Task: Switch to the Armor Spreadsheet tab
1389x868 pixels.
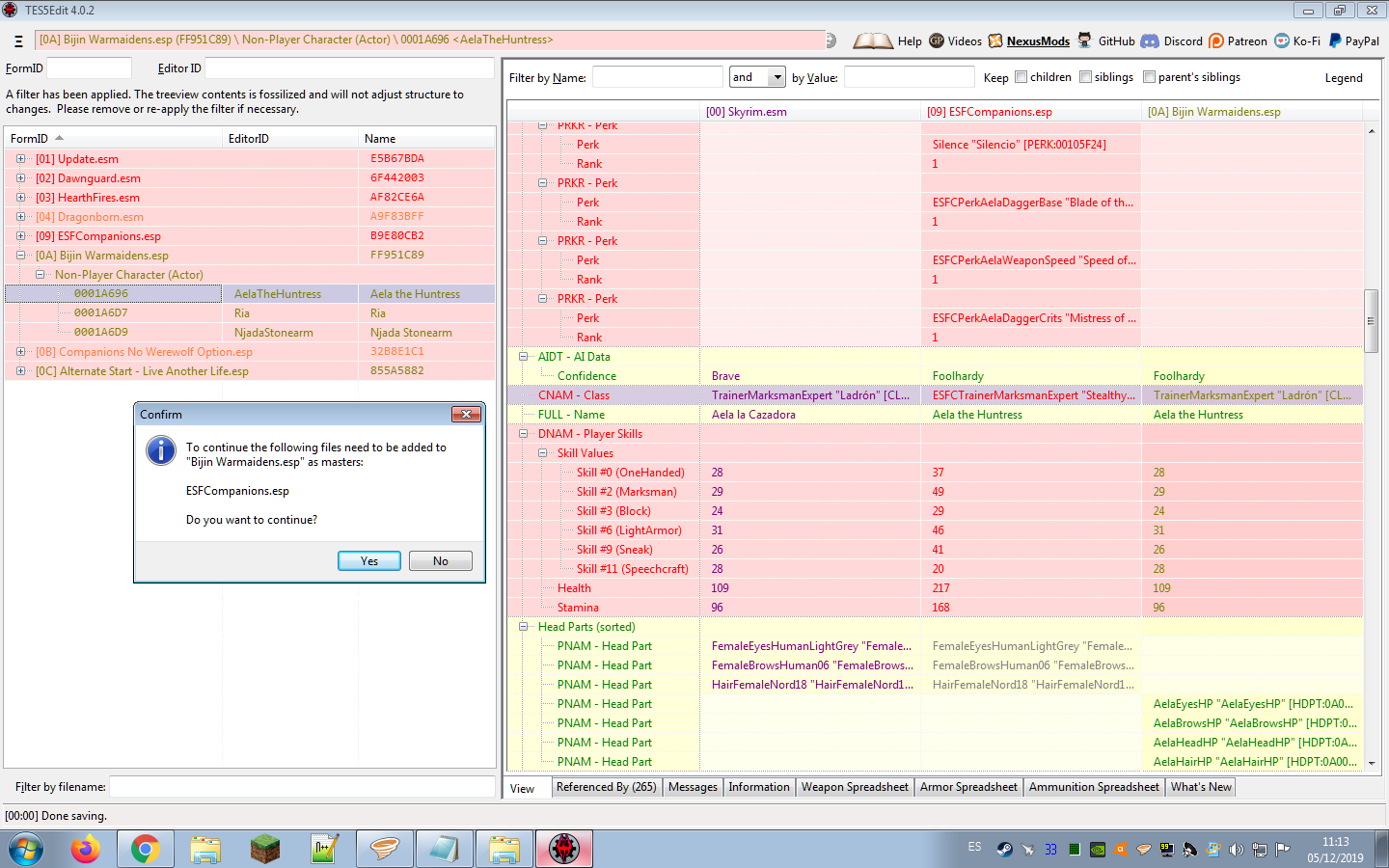Action: (968, 787)
